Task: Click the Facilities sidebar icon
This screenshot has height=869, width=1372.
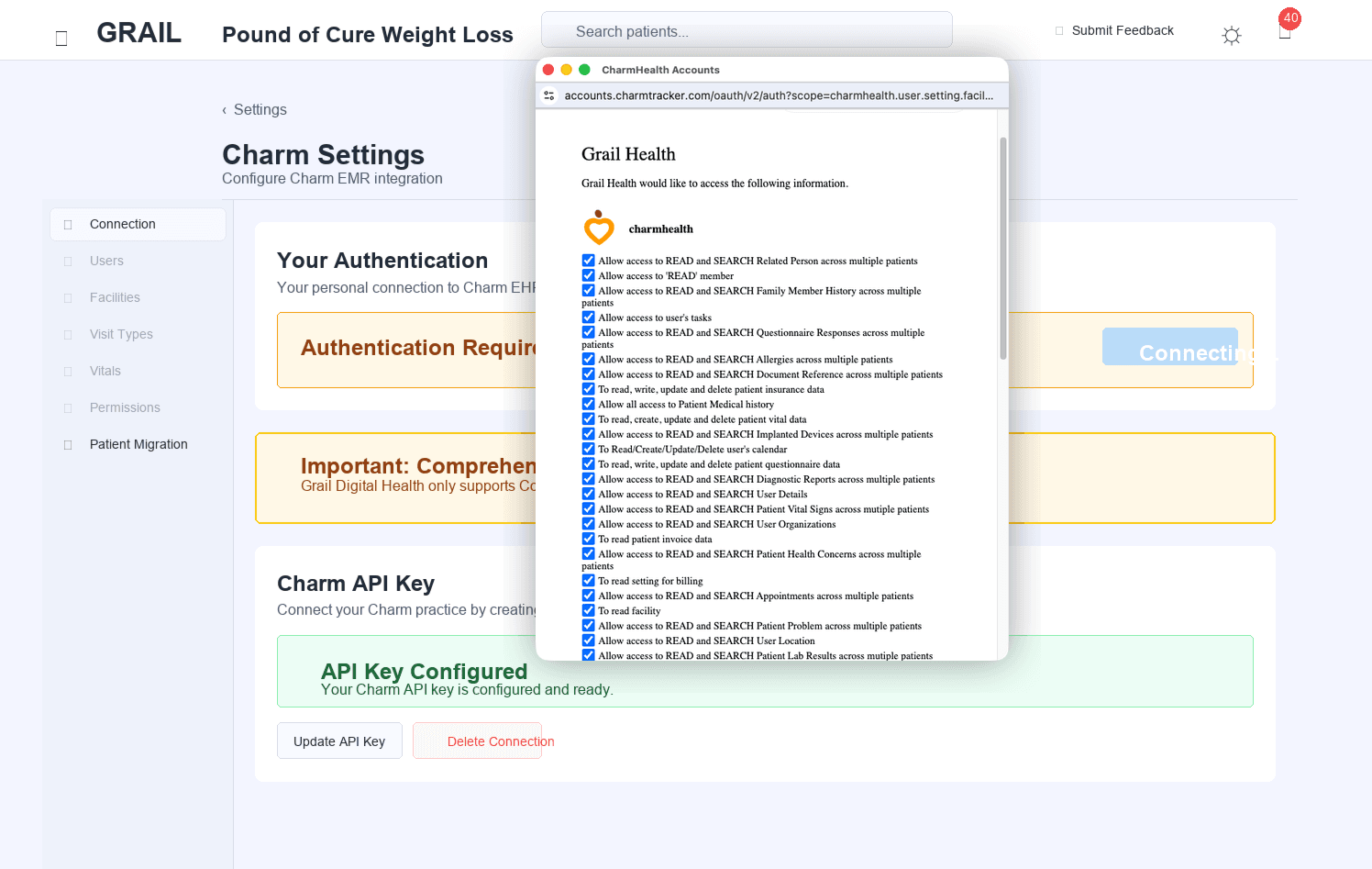Action: (68, 298)
